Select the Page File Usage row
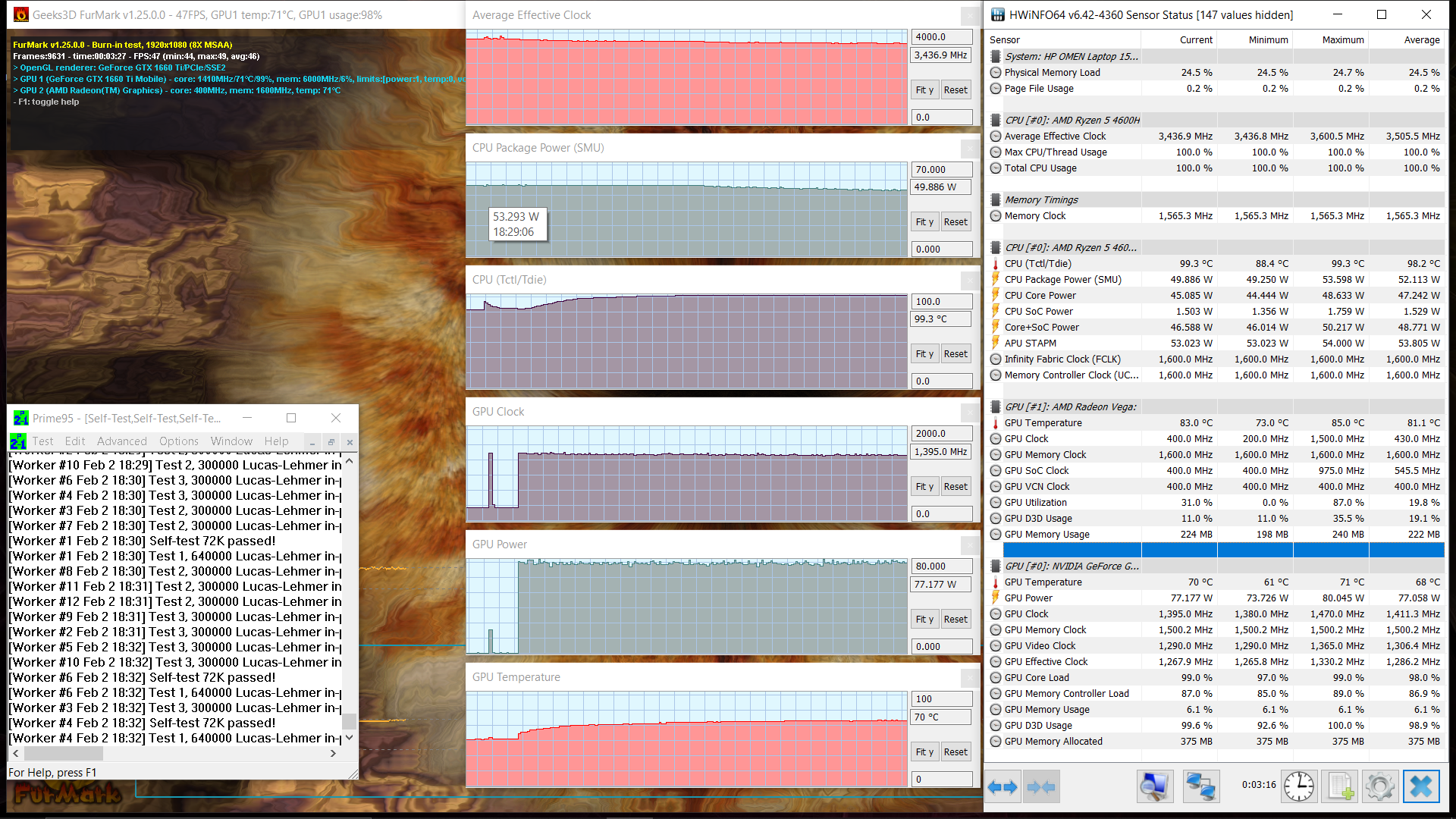1456x819 pixels. (x=1216, y=89)
